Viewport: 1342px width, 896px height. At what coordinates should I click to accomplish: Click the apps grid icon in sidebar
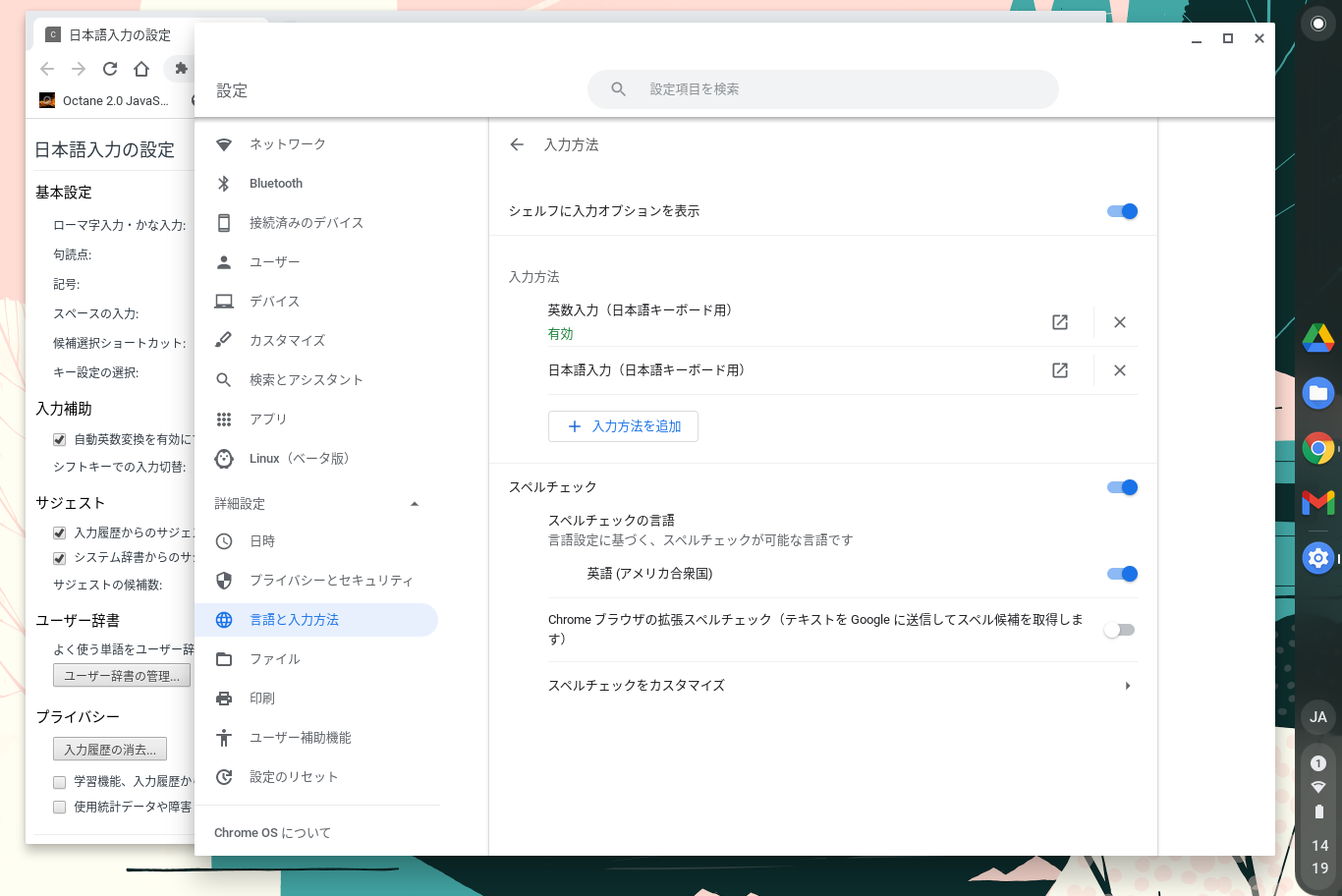point(224,420)
